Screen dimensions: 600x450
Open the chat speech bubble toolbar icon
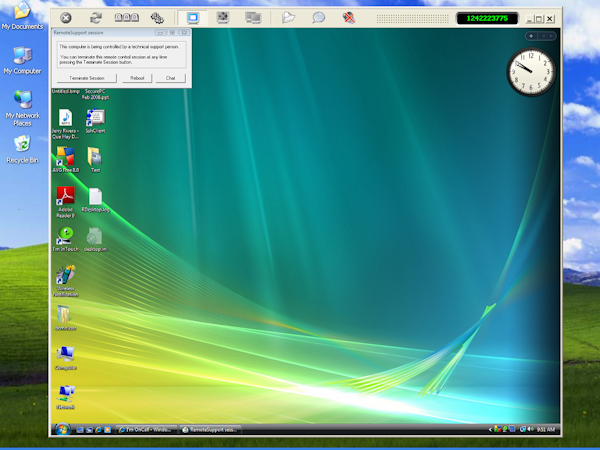(318, 17)
